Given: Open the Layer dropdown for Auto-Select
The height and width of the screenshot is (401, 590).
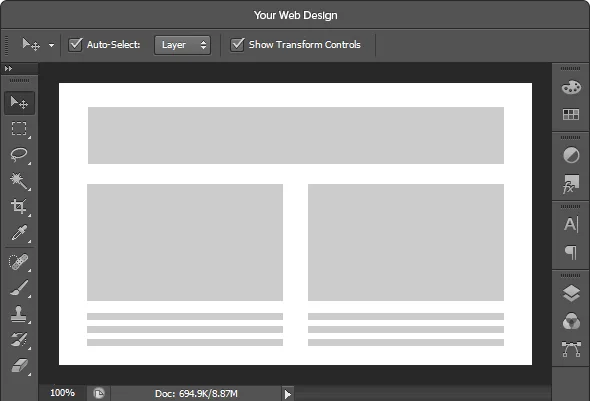Looking at the screenshot, I should coord(182,45).
